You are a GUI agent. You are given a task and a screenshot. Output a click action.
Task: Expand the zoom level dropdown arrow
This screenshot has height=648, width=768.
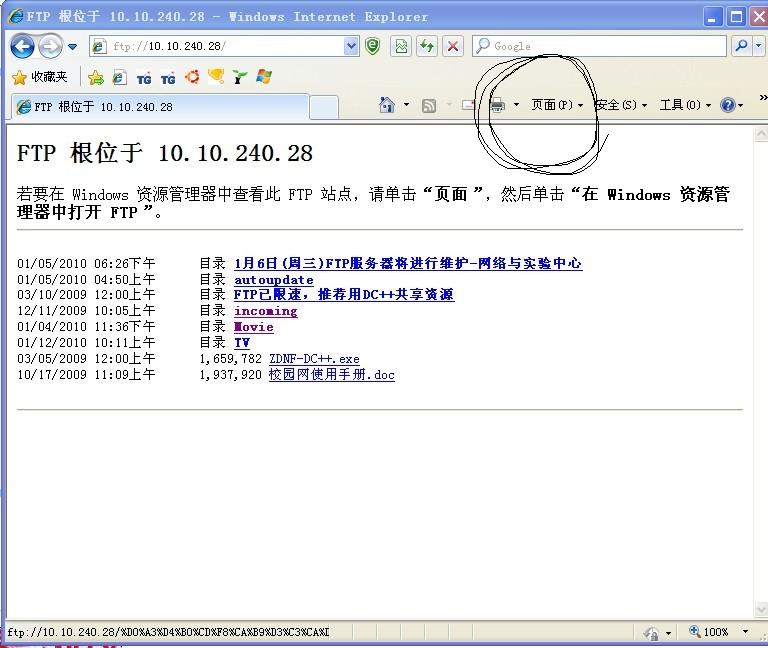click(x=745, y=632)
